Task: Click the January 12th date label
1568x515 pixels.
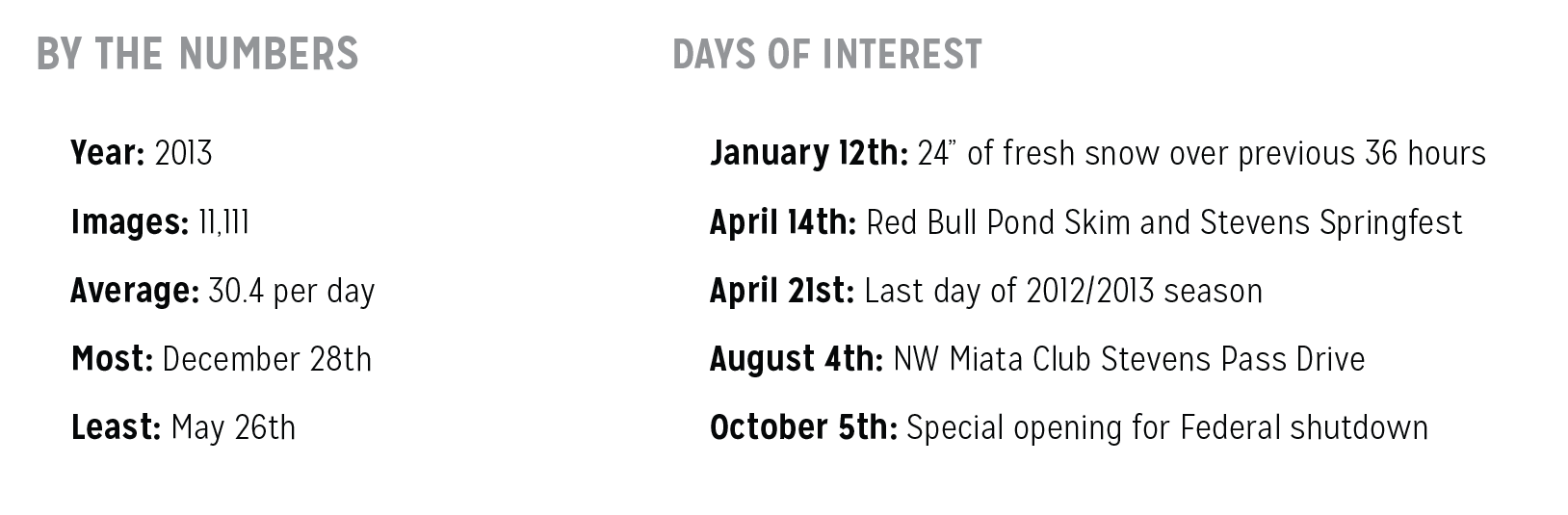Action: point(809,153)
